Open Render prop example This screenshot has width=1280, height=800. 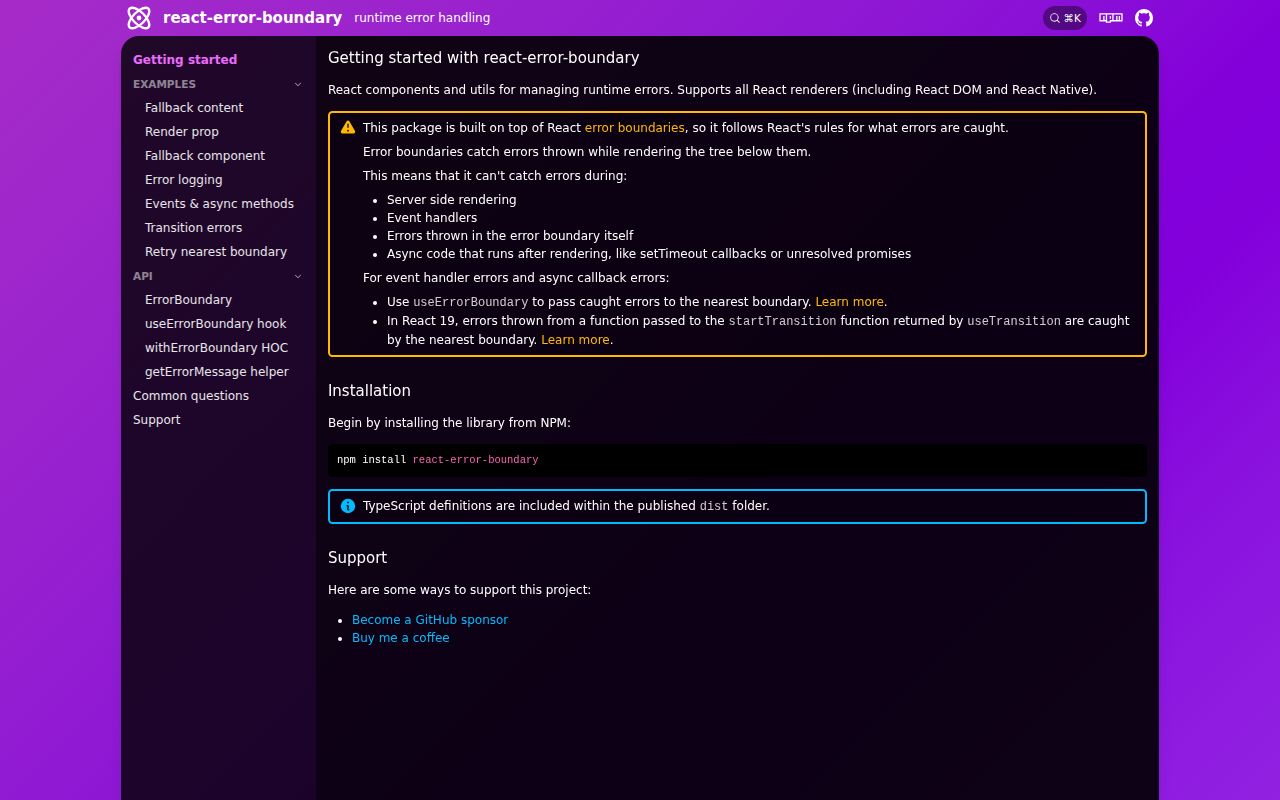coord(182,132)
